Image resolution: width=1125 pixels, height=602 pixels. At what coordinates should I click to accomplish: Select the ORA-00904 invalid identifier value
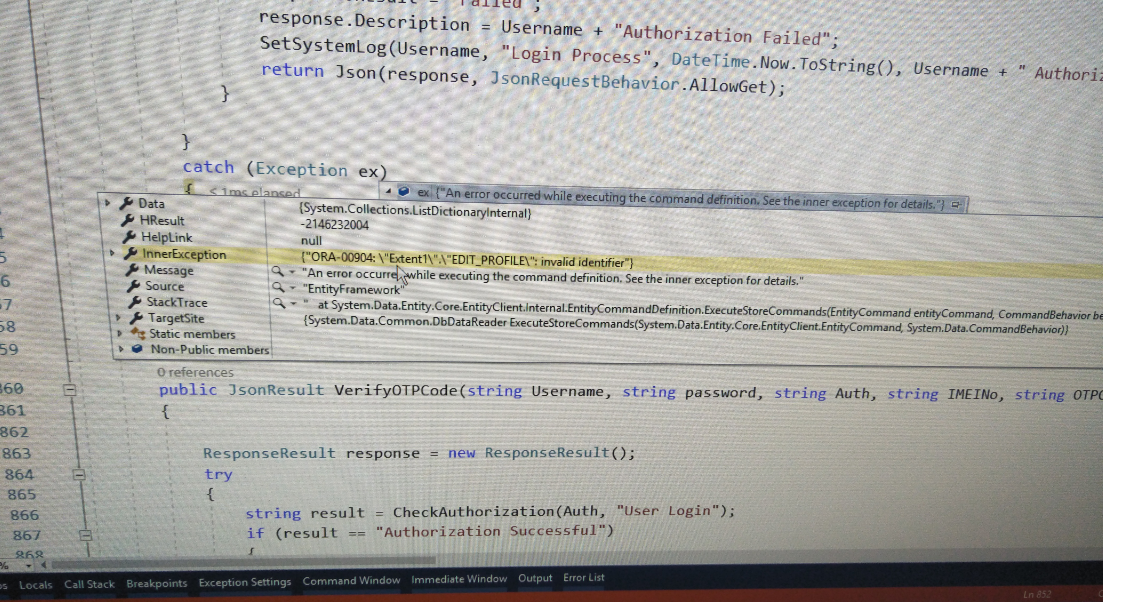click(x=467, y=260)
